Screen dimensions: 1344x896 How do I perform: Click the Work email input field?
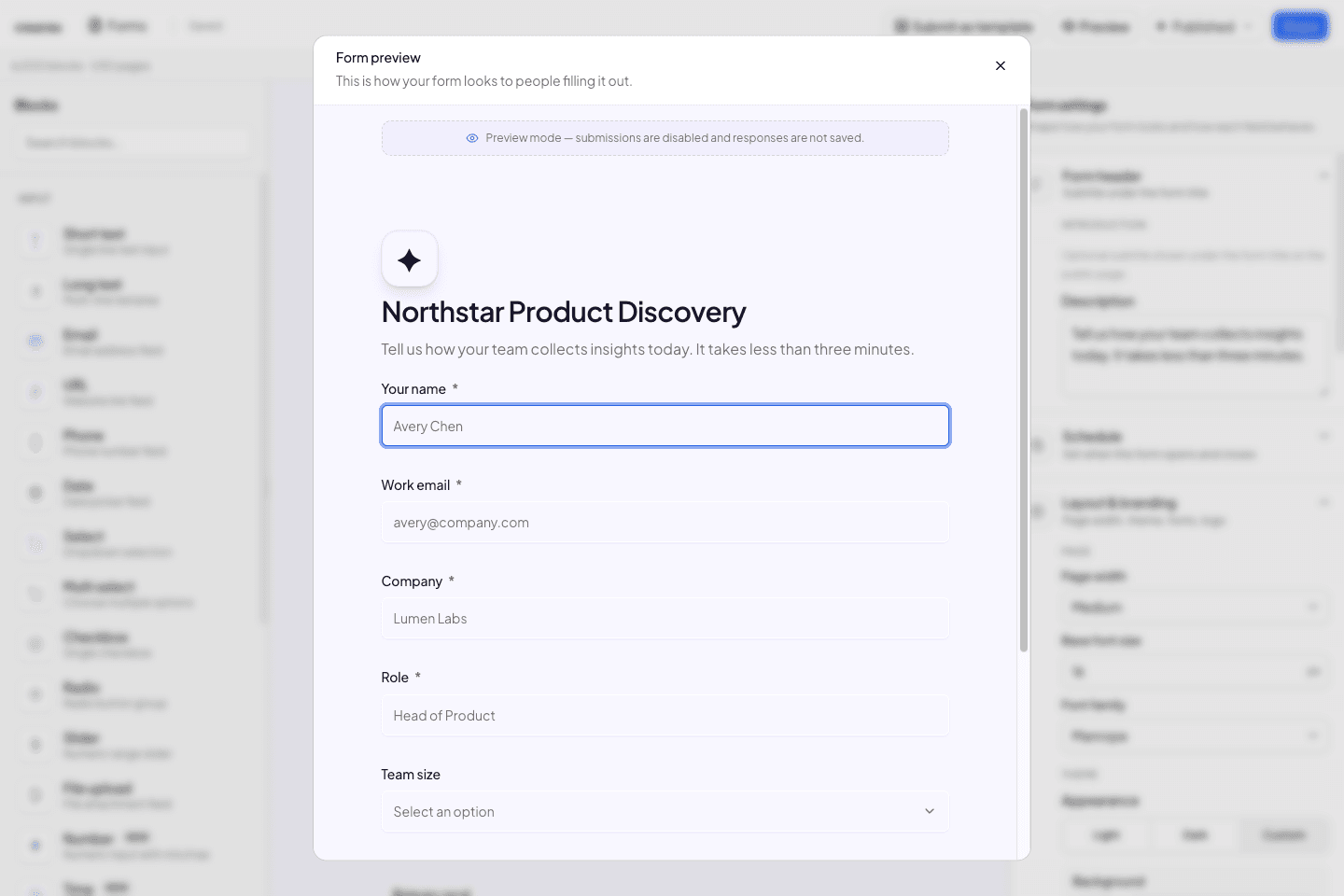(665, 523)
